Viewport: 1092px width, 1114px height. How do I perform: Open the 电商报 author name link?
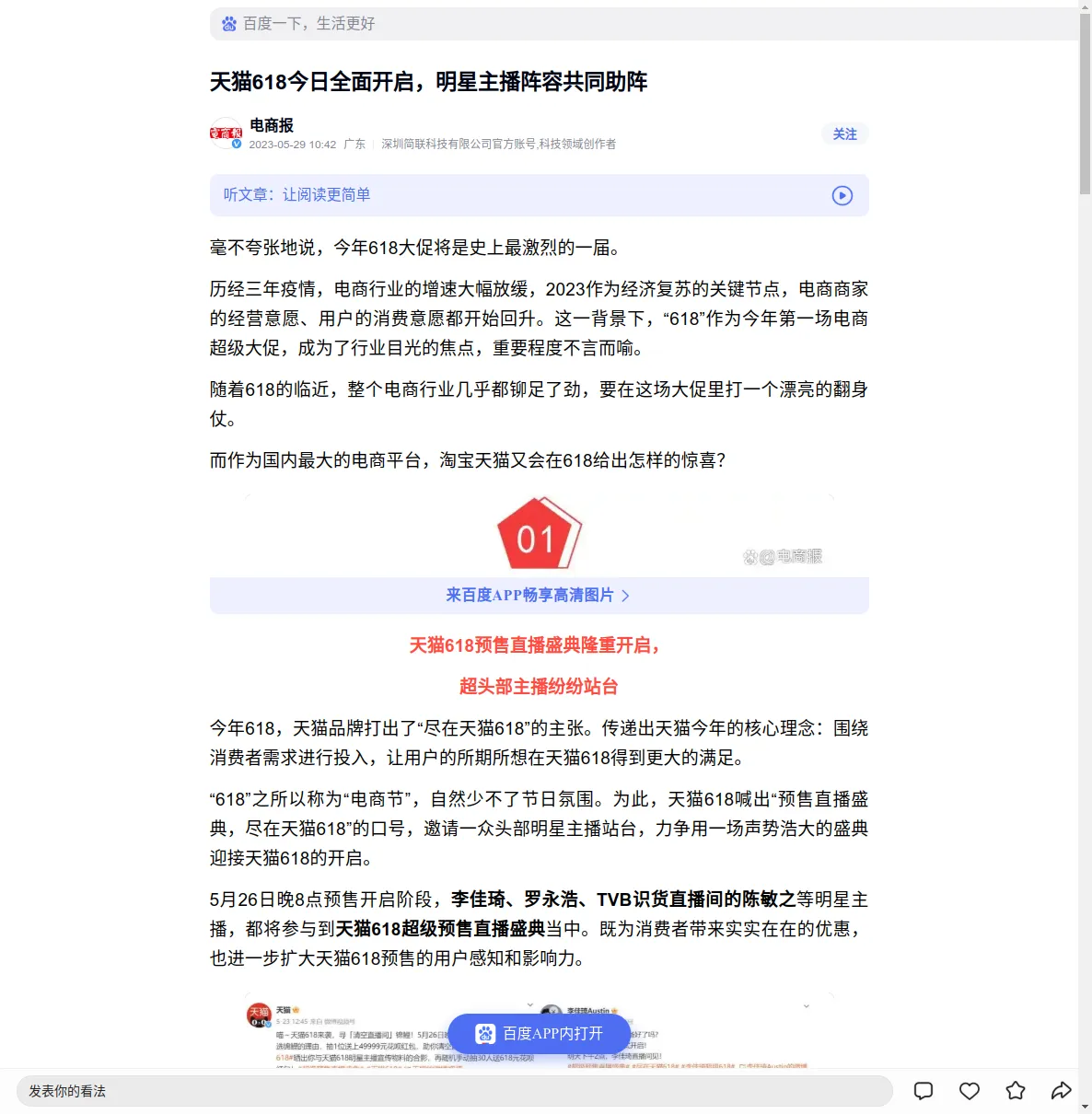(272, 125)
